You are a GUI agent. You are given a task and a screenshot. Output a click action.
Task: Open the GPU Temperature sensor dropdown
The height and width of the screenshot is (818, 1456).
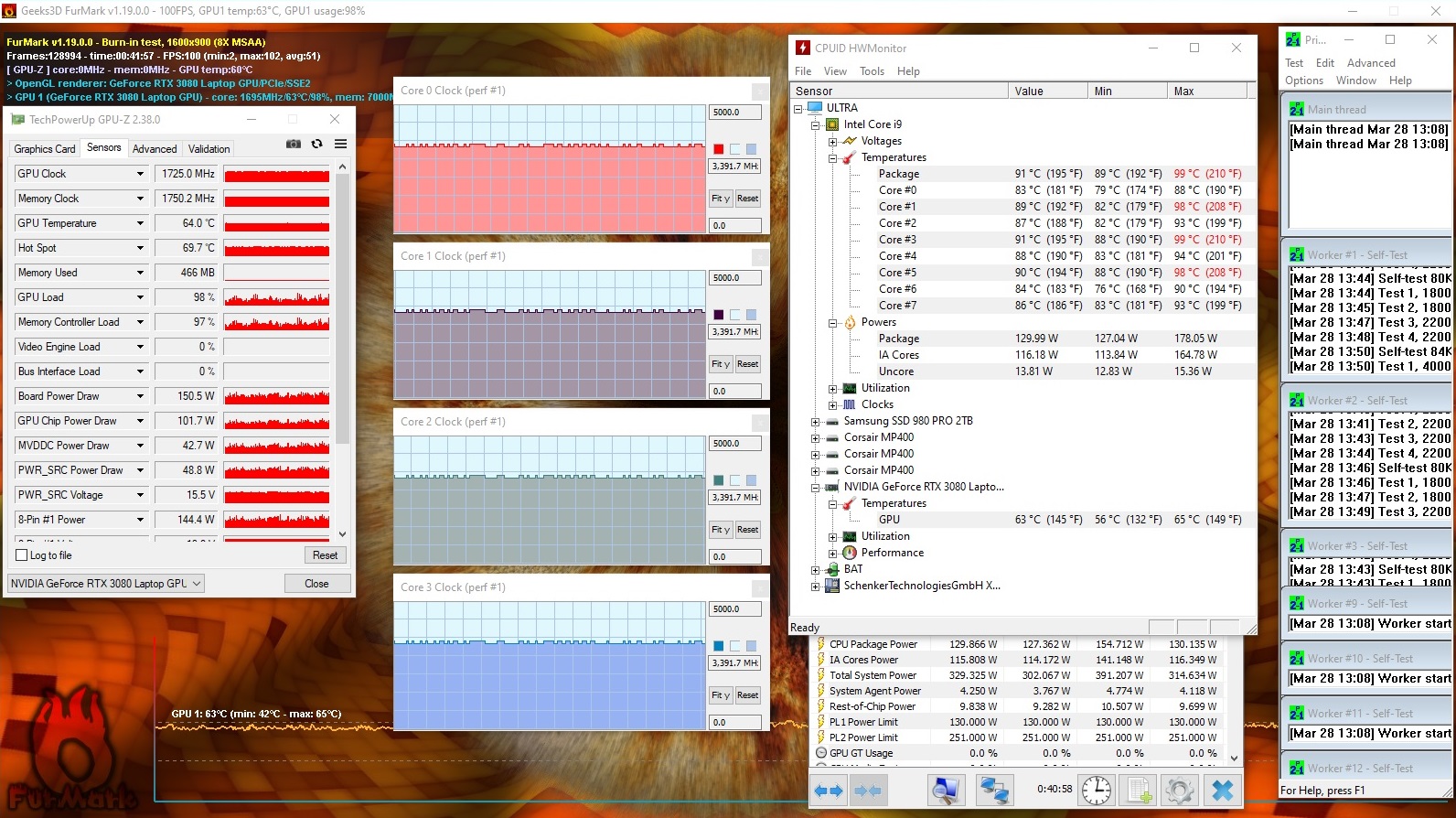click(x=140, y=223)
